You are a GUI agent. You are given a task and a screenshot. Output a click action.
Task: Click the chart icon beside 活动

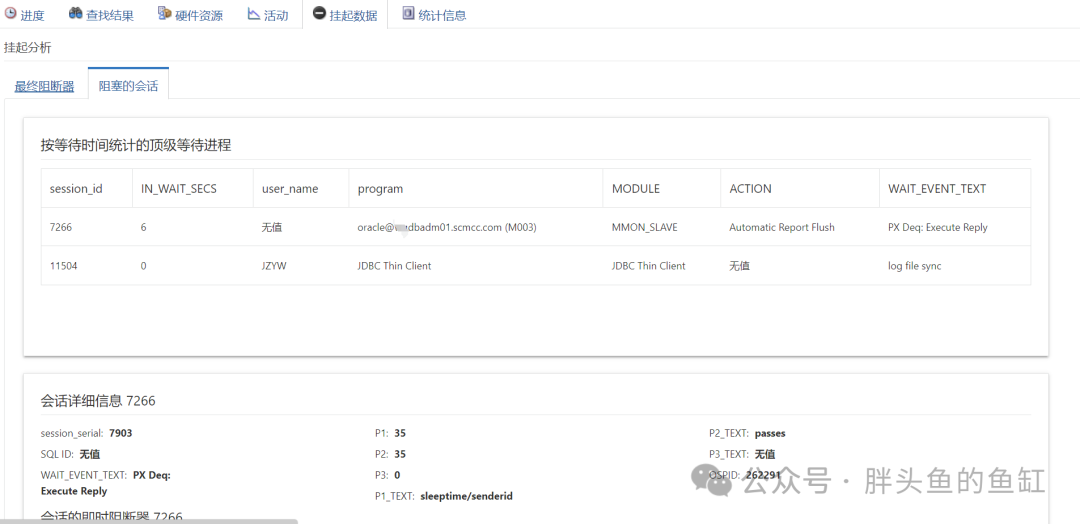[253, 14]
